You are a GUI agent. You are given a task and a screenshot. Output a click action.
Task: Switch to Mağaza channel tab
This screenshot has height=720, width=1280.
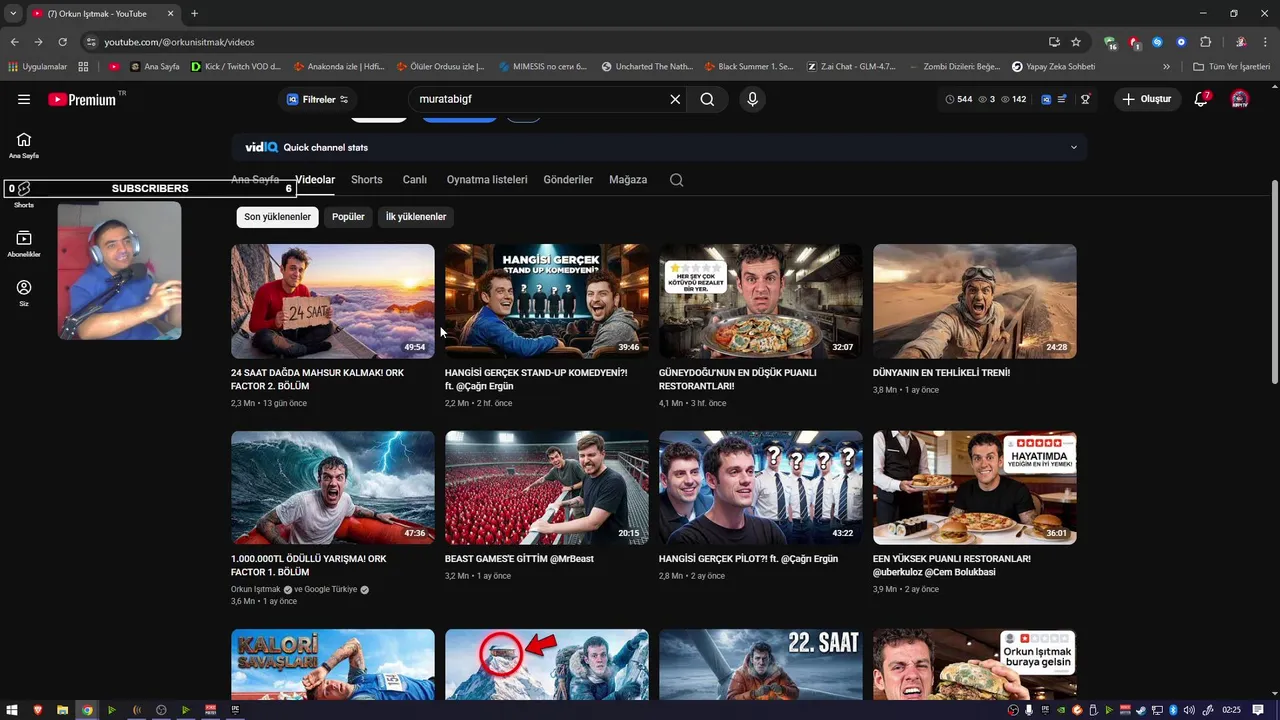pos(628,180)
